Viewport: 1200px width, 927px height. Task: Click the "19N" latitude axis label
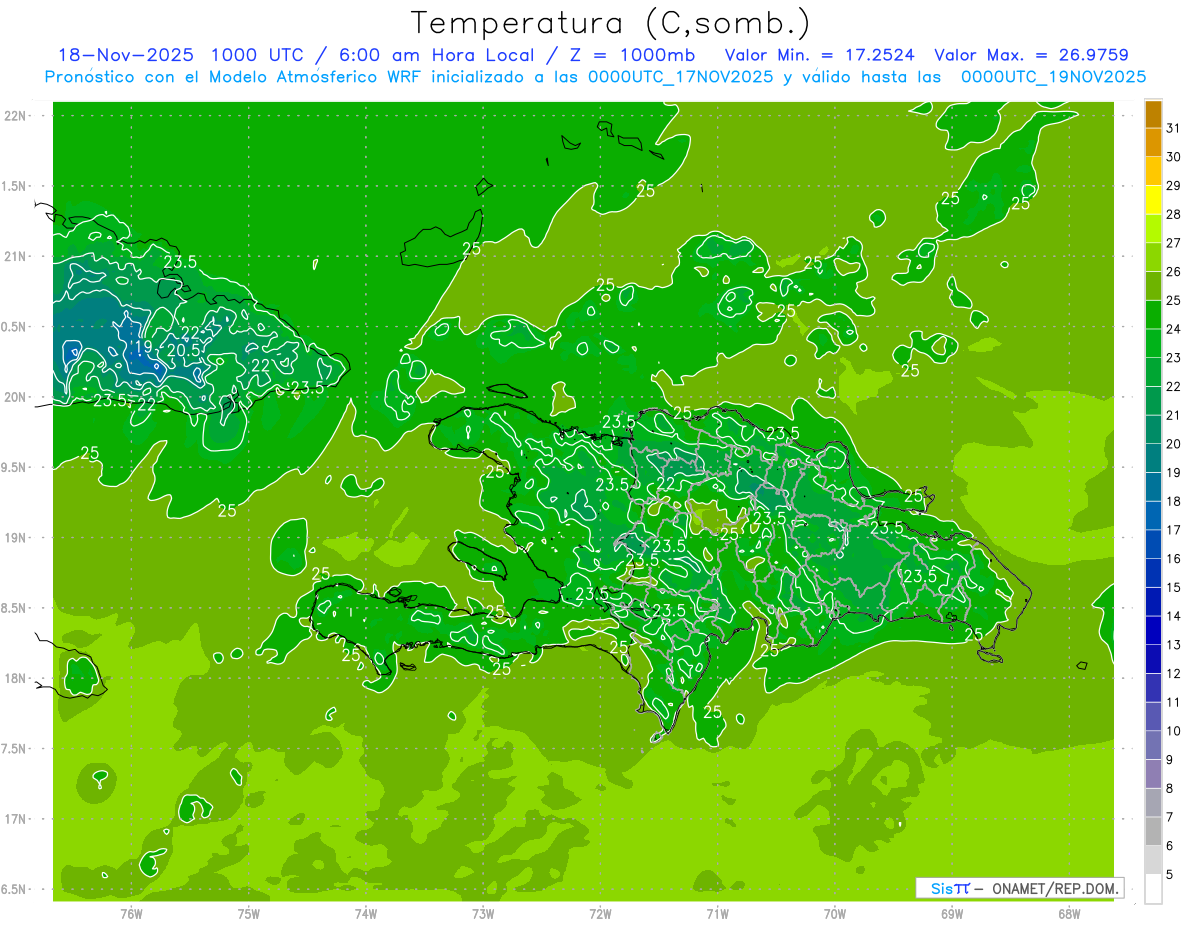click(15, 538)
